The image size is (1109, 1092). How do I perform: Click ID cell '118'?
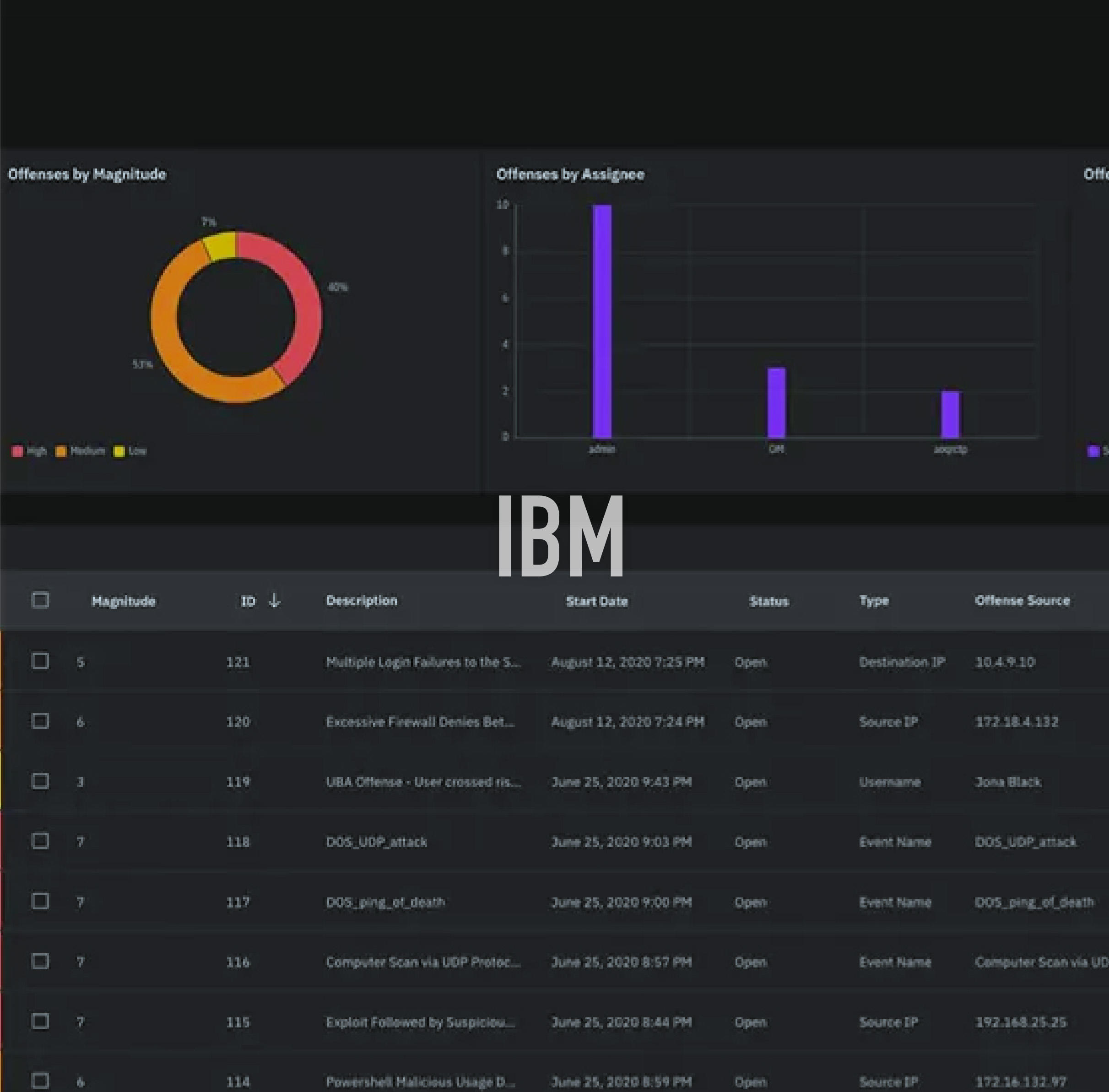point(238,842)
